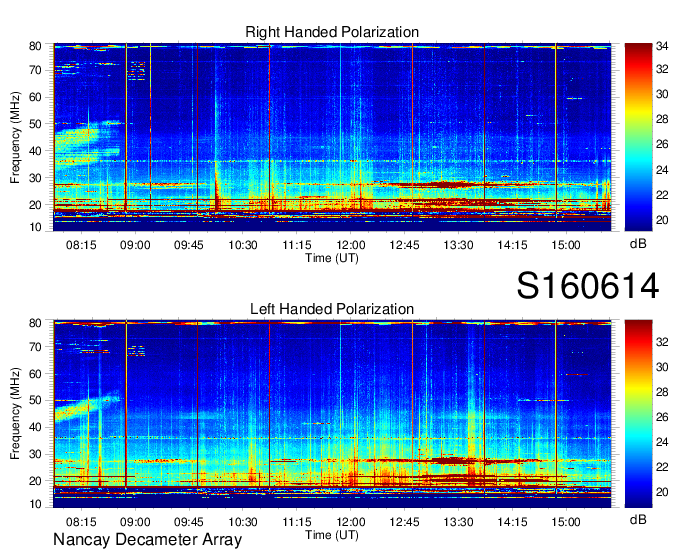This screenshot has height=552, width=680.
Task: Click the "Nancay Decameter Array" caption
Action: (x=147, y=540)
